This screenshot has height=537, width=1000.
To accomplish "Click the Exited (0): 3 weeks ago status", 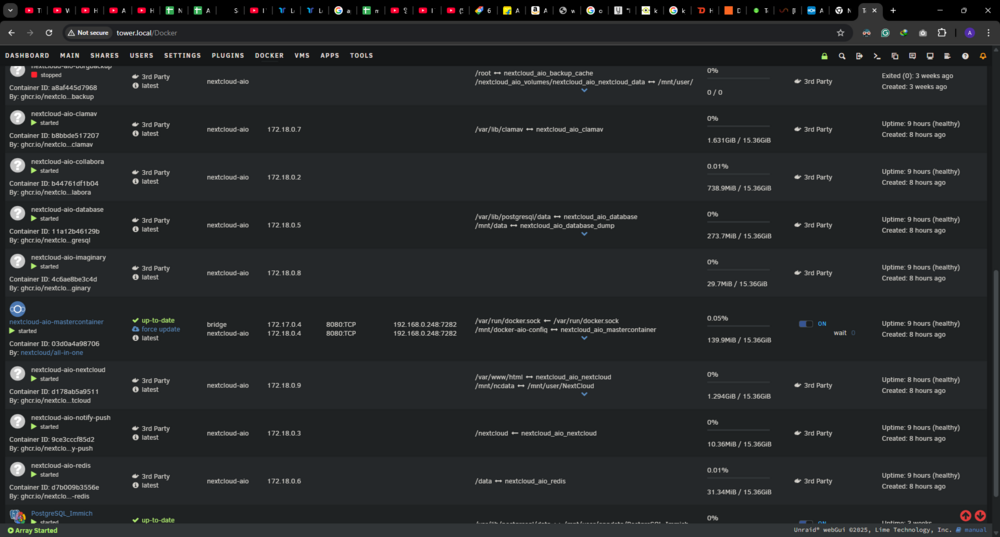I will (917, 76).
